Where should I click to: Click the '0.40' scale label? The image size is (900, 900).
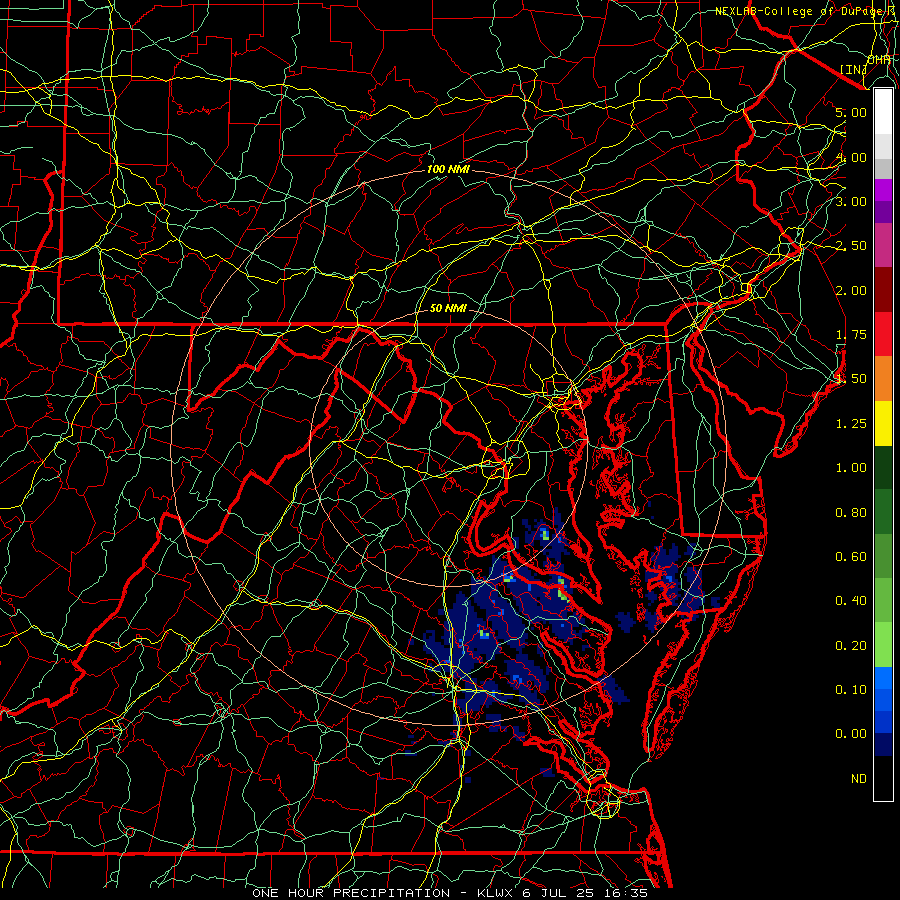pyautogui.click(x=851, y=601)
